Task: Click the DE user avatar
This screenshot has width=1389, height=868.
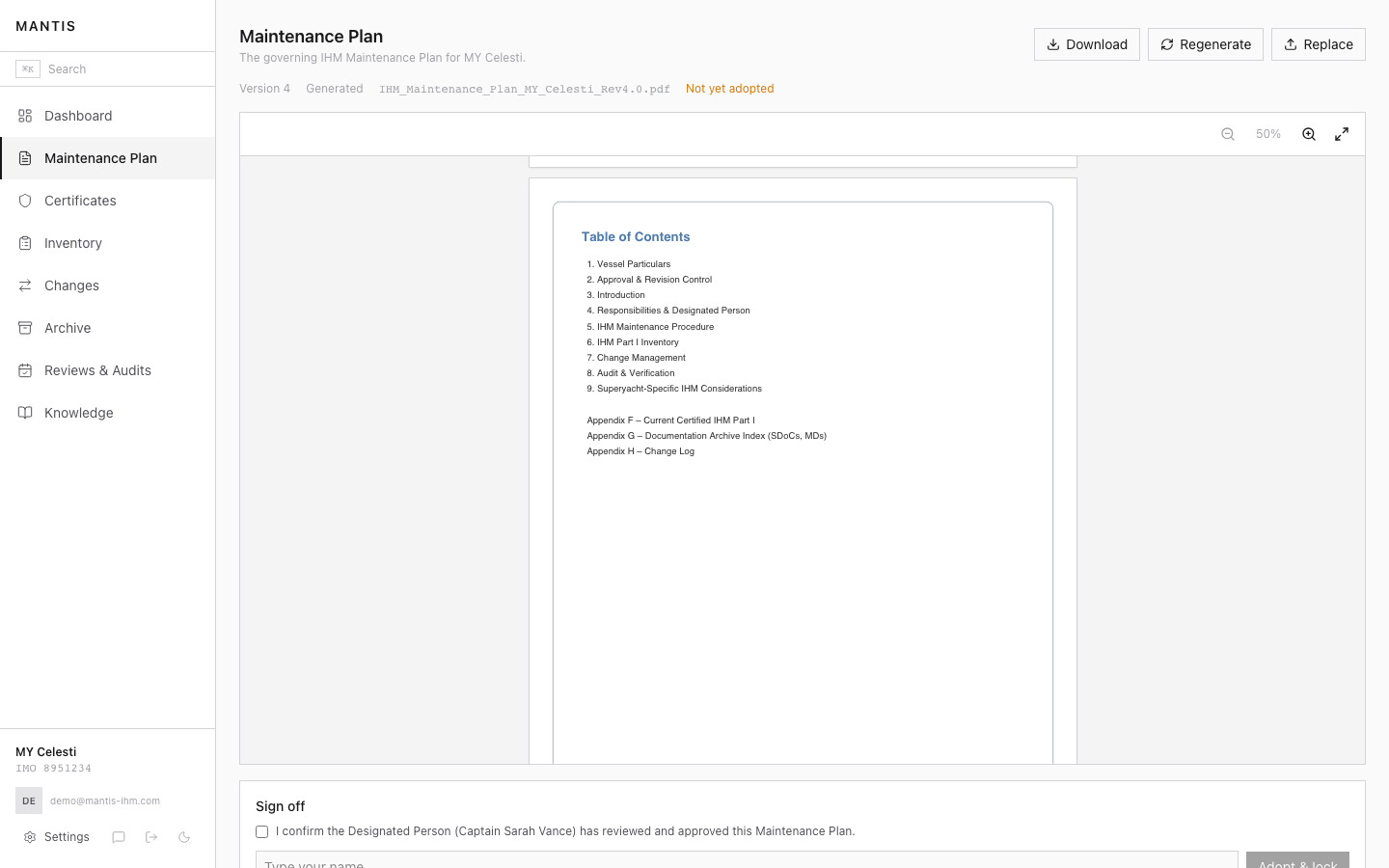Action: click(29, 800)
